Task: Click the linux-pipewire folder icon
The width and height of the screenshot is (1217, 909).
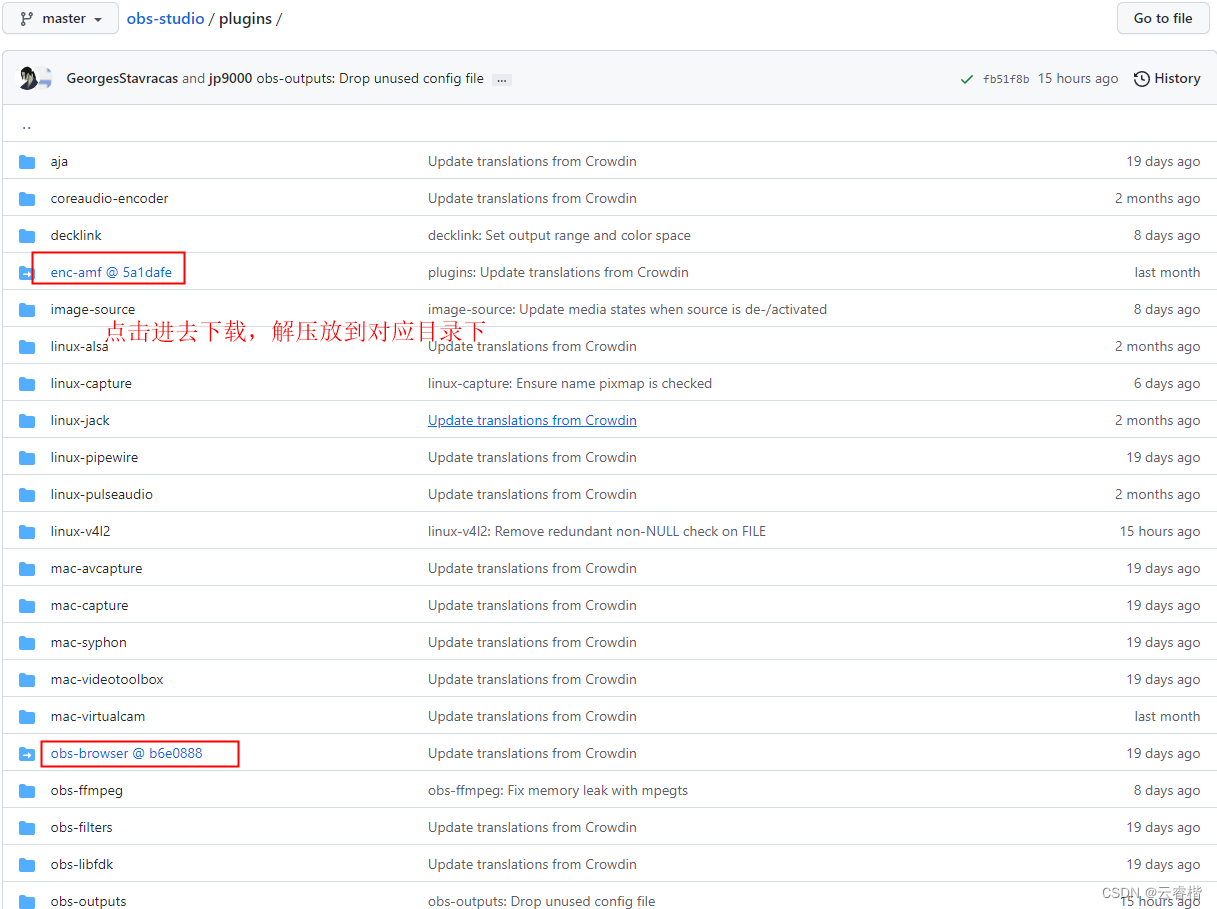Action: pos(27,458)
